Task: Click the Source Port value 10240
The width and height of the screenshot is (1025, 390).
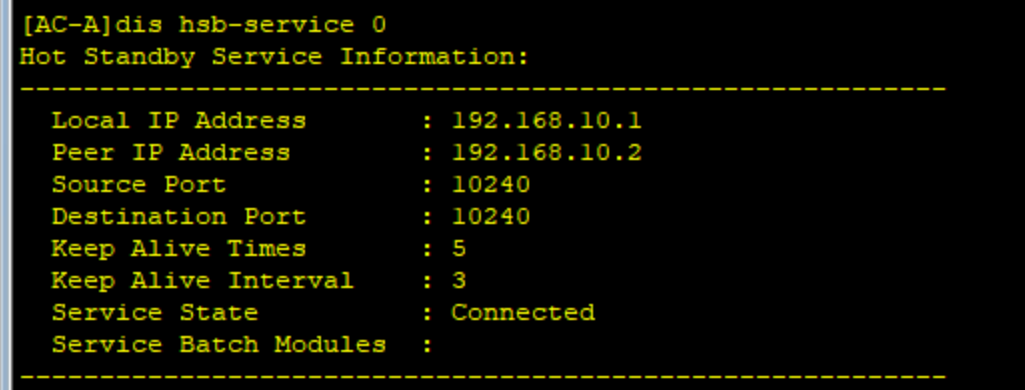Action: 490,185
